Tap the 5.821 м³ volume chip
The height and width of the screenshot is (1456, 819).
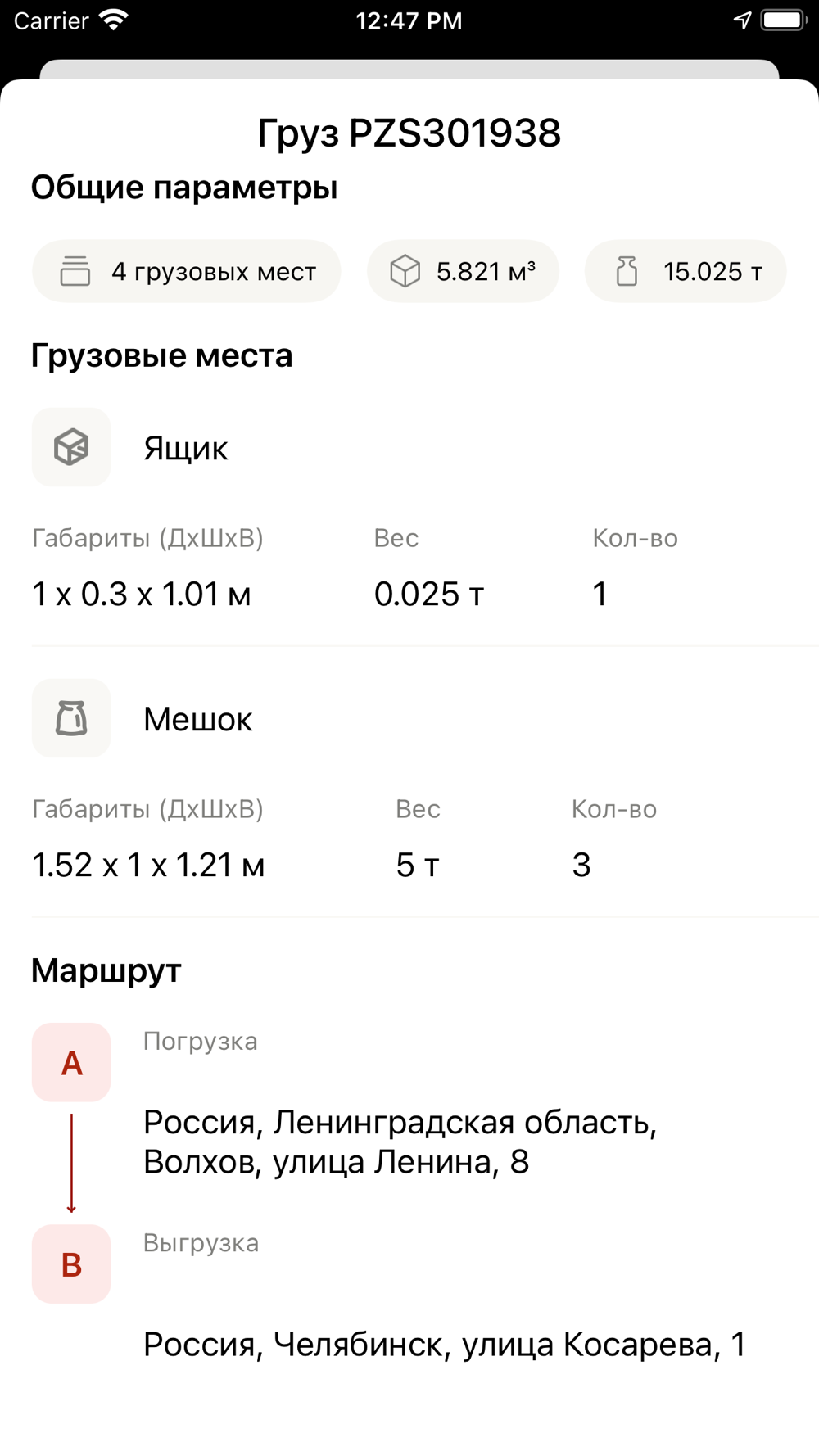(463, 271)
